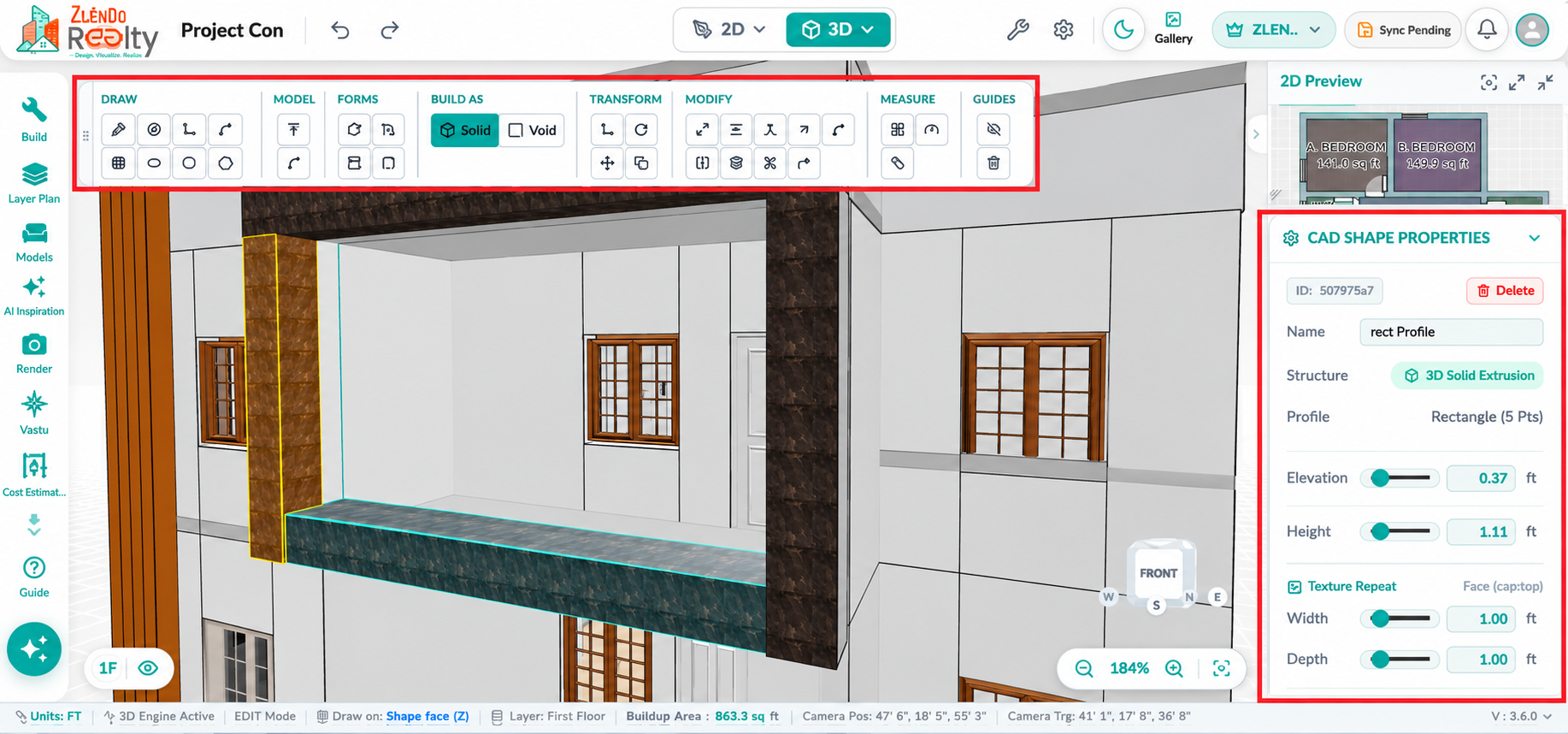Redo the last undone action
This screenshot has height=734, width=1568.
390,31
